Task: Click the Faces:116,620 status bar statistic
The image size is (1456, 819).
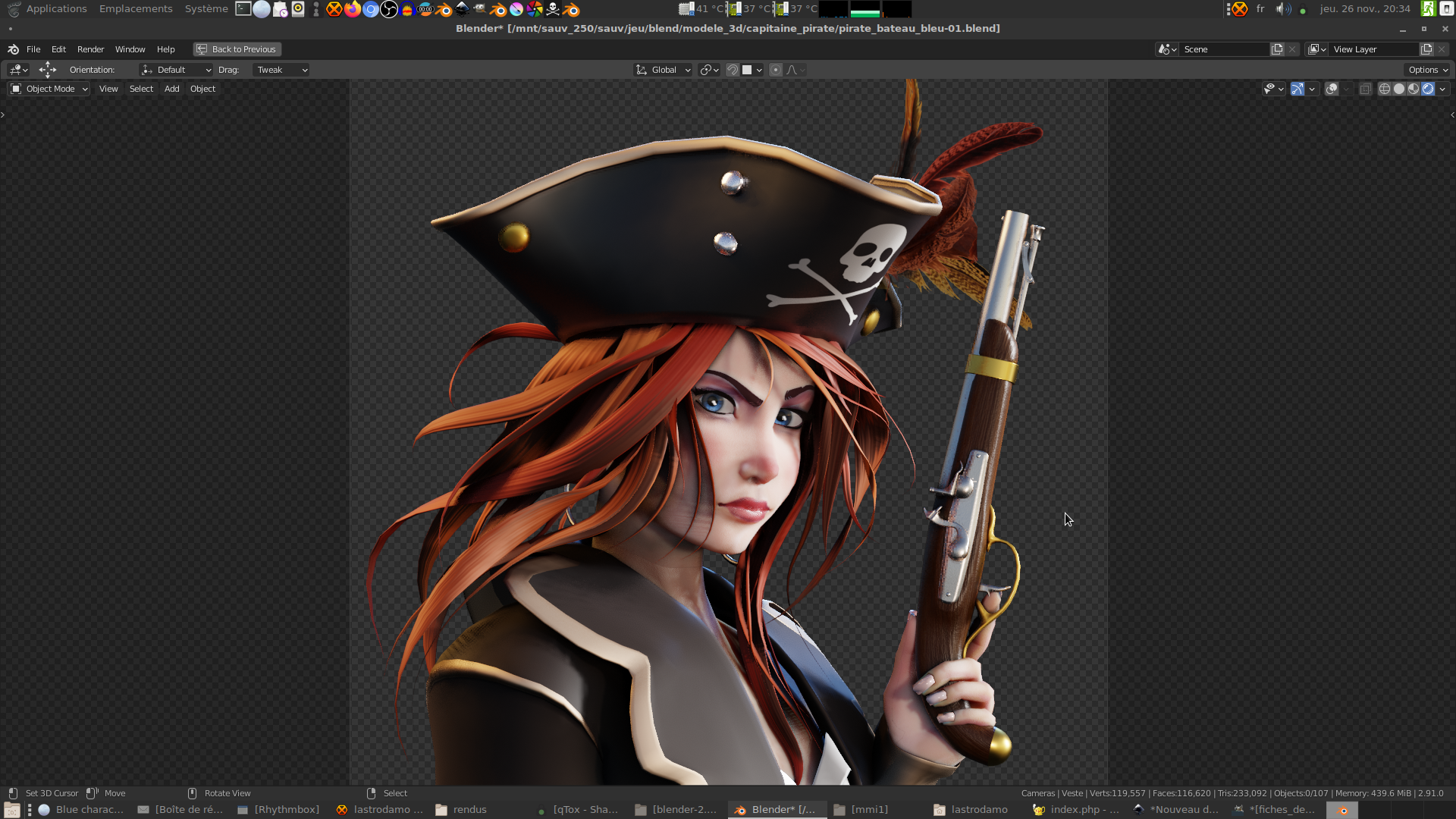Action: [1181, 793]
